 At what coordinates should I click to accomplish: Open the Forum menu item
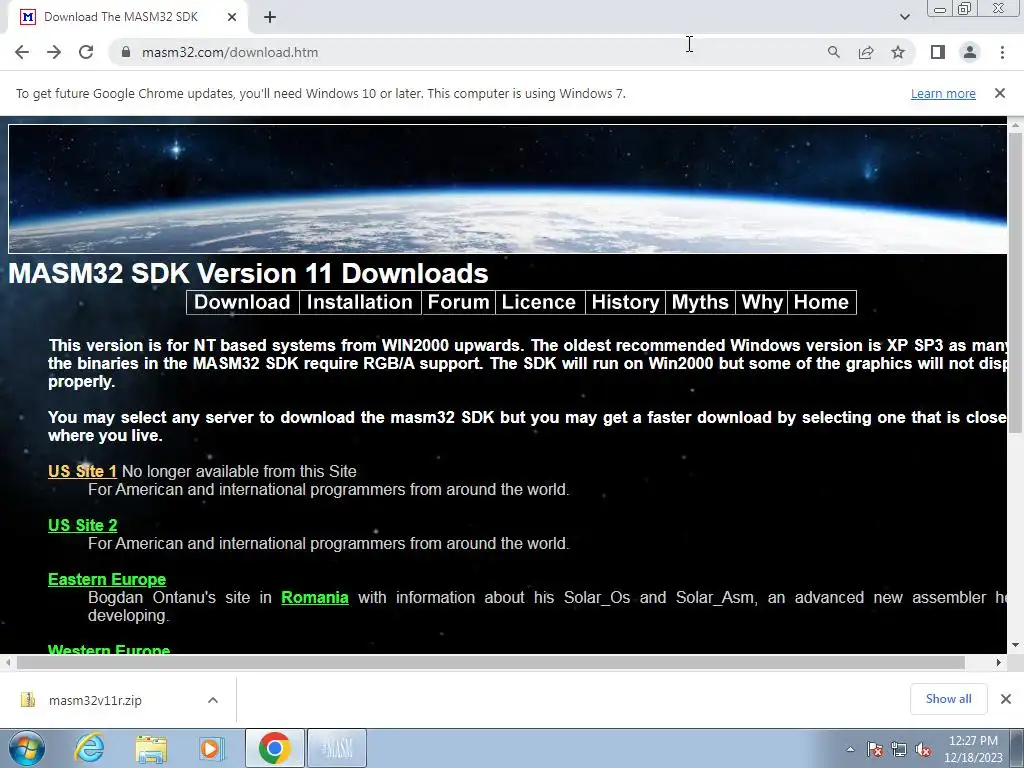tap(458, 302)
